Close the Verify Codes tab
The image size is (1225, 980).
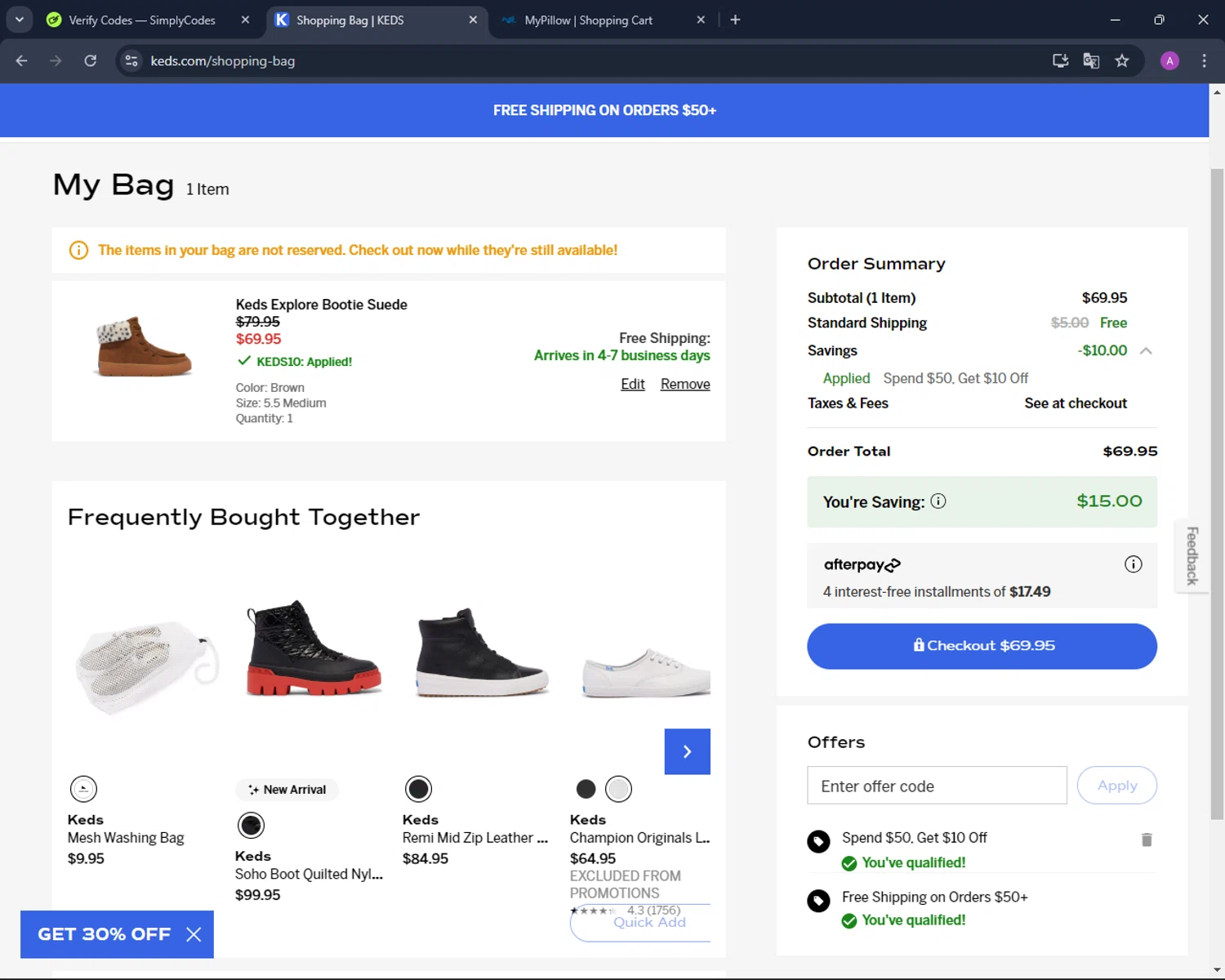(x=245, y=20)
